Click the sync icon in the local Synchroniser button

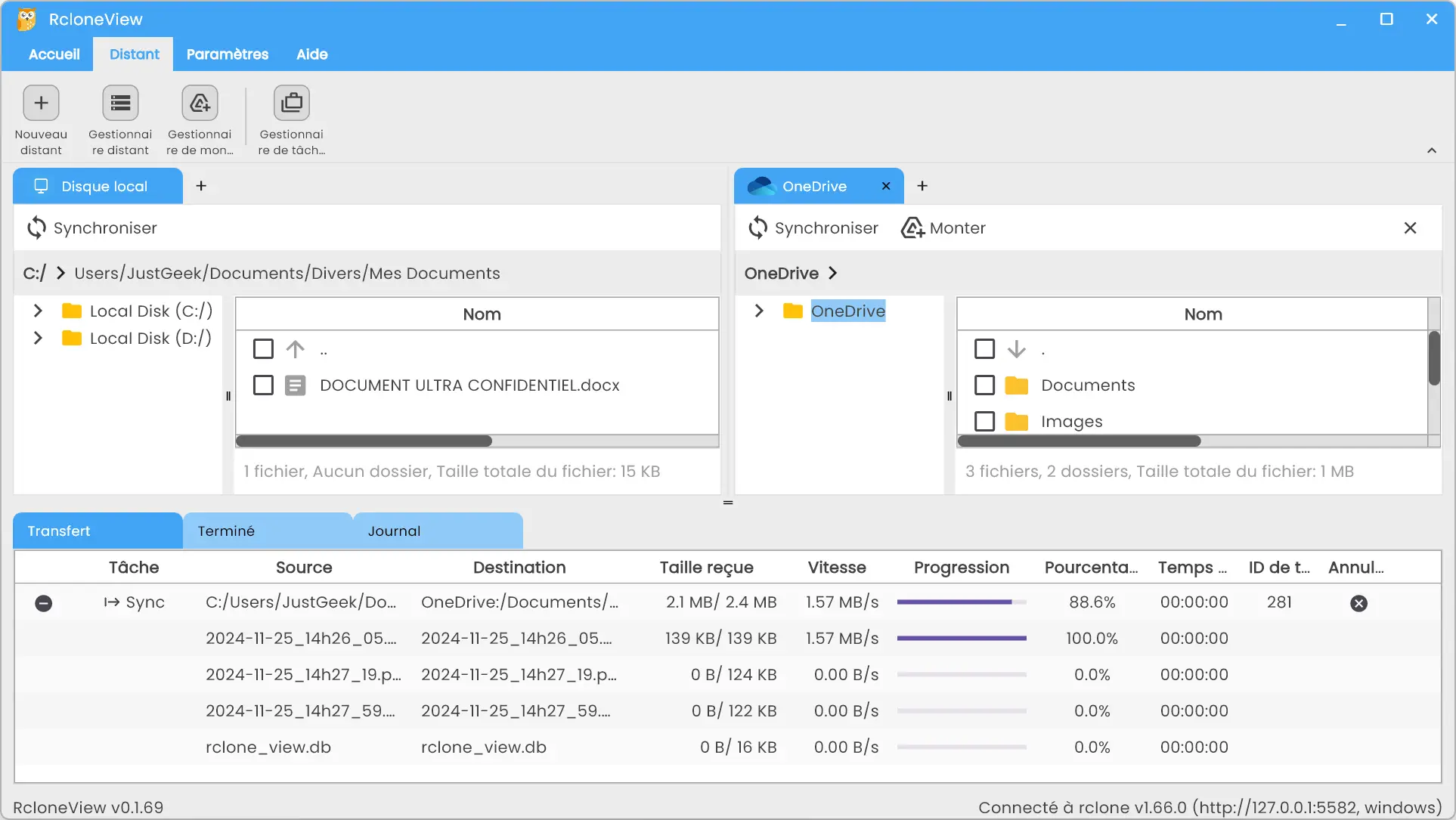[x=37, y=227]
